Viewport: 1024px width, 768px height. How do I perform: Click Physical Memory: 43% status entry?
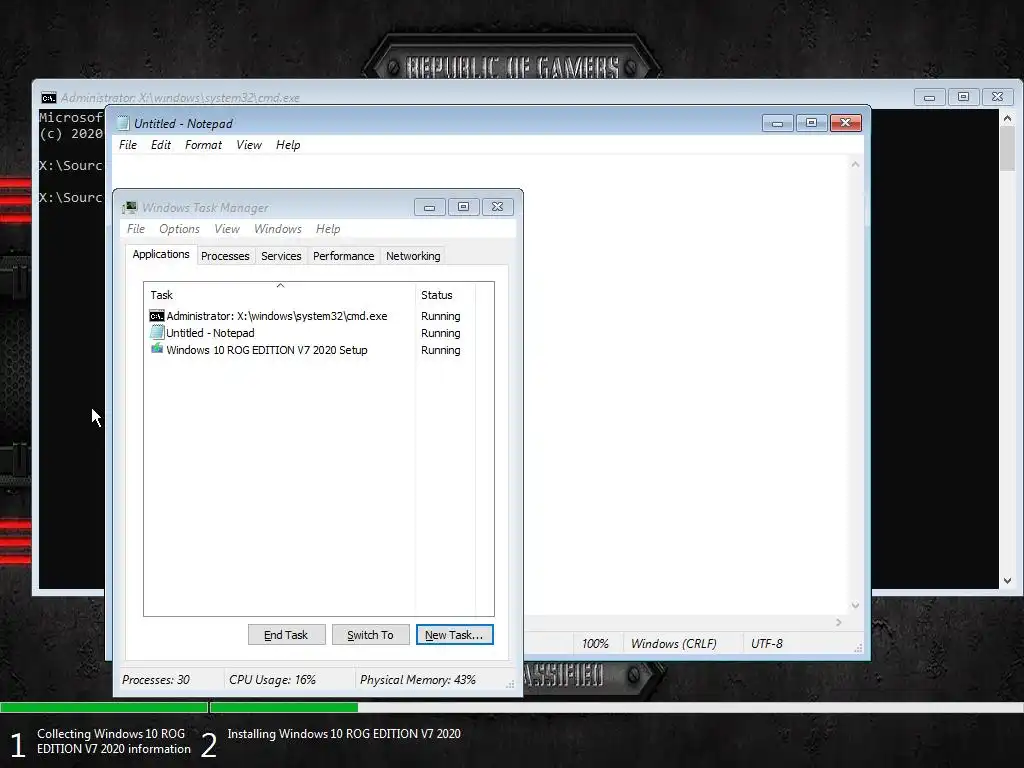[418, 680]
